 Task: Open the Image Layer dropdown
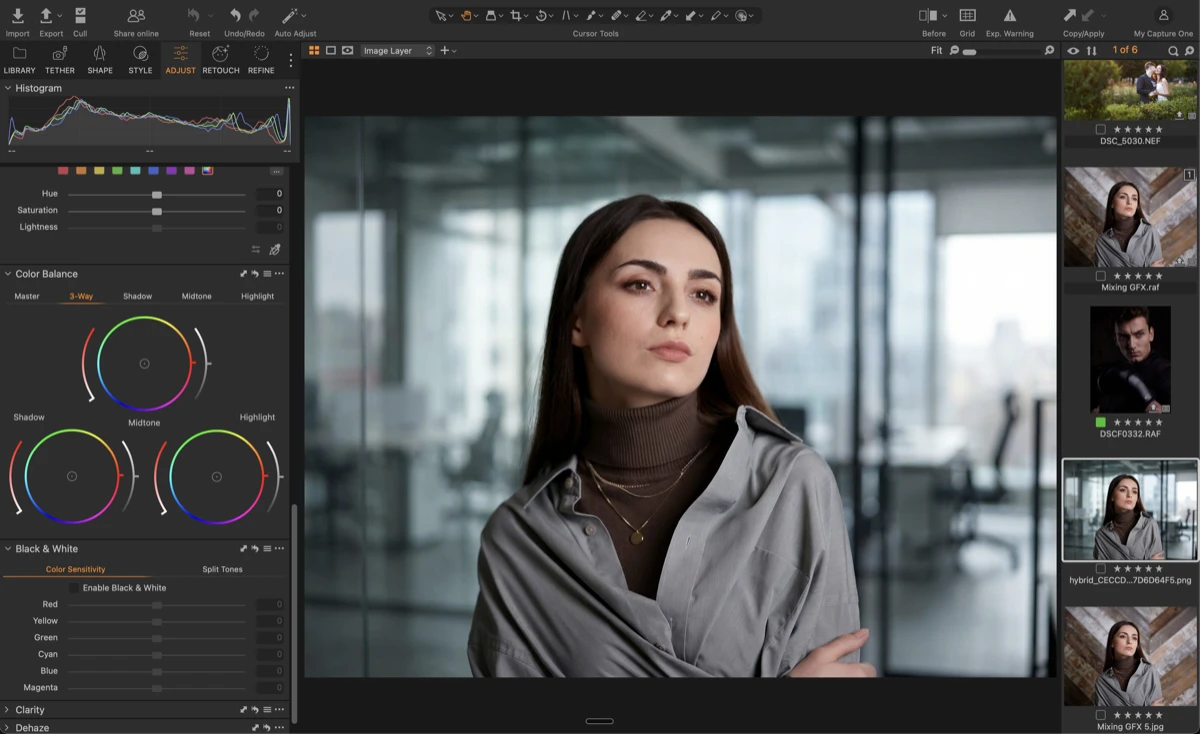coord(397,50)
